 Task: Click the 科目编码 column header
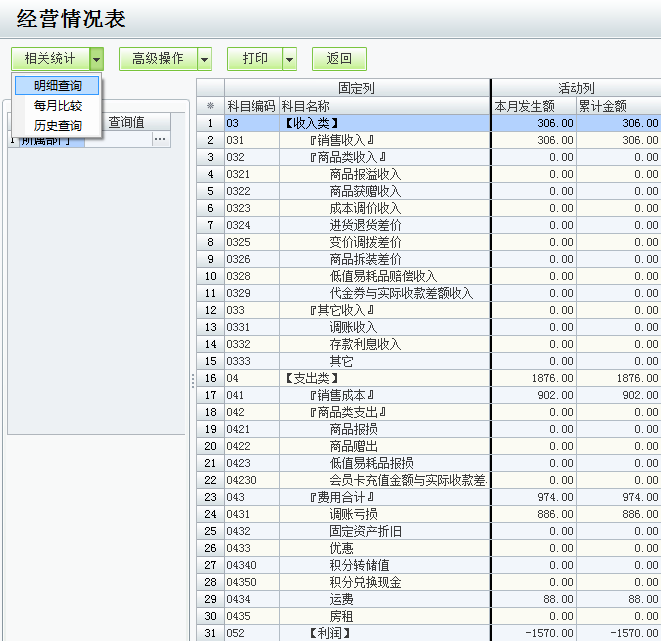click(252, 106)
